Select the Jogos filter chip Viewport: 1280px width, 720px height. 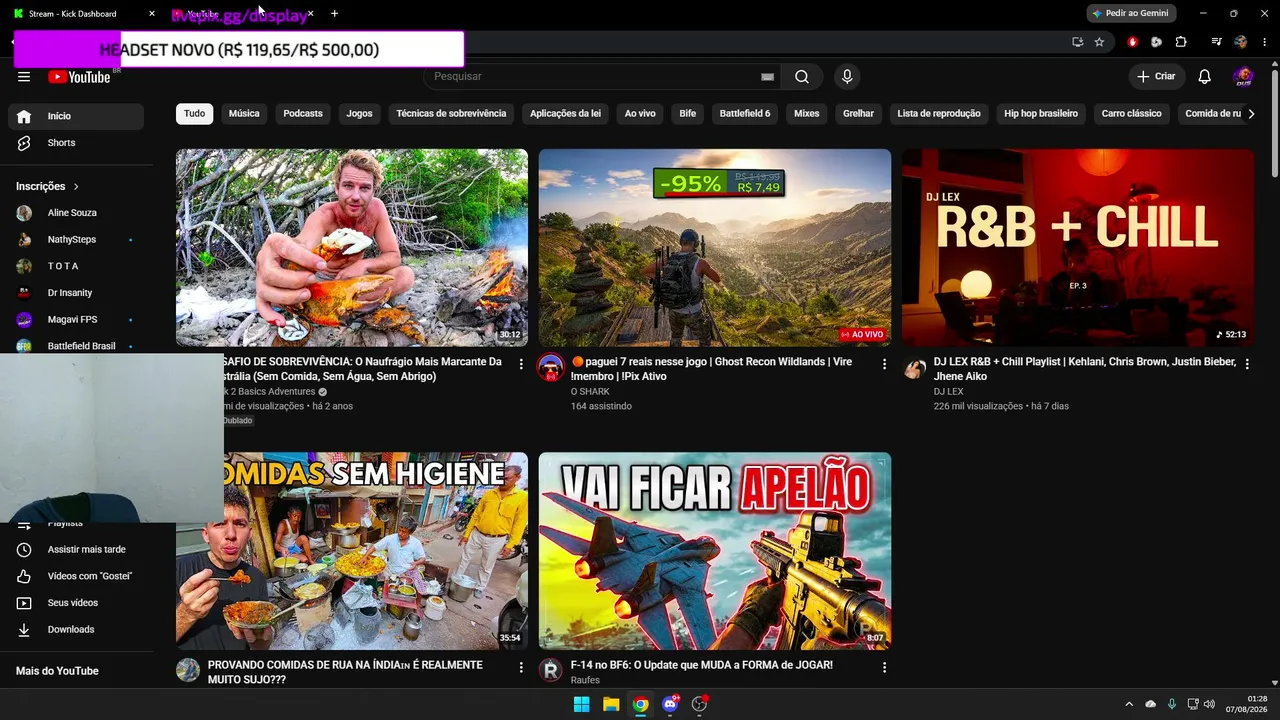point(359,114)
